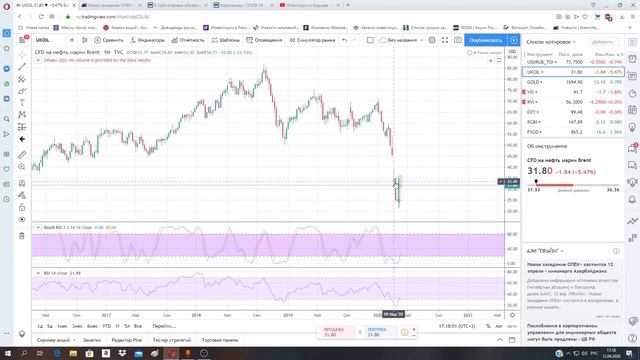640x360 pixels.
Task: Click the blue Опубликовать publish button
Action: coord(486,40)
